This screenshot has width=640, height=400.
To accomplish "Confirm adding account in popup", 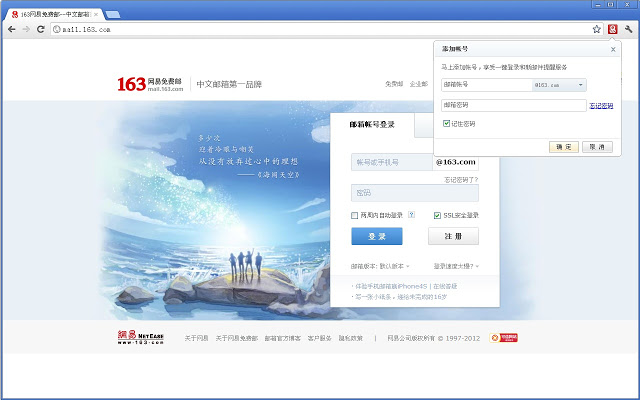I will coord(564,147).
